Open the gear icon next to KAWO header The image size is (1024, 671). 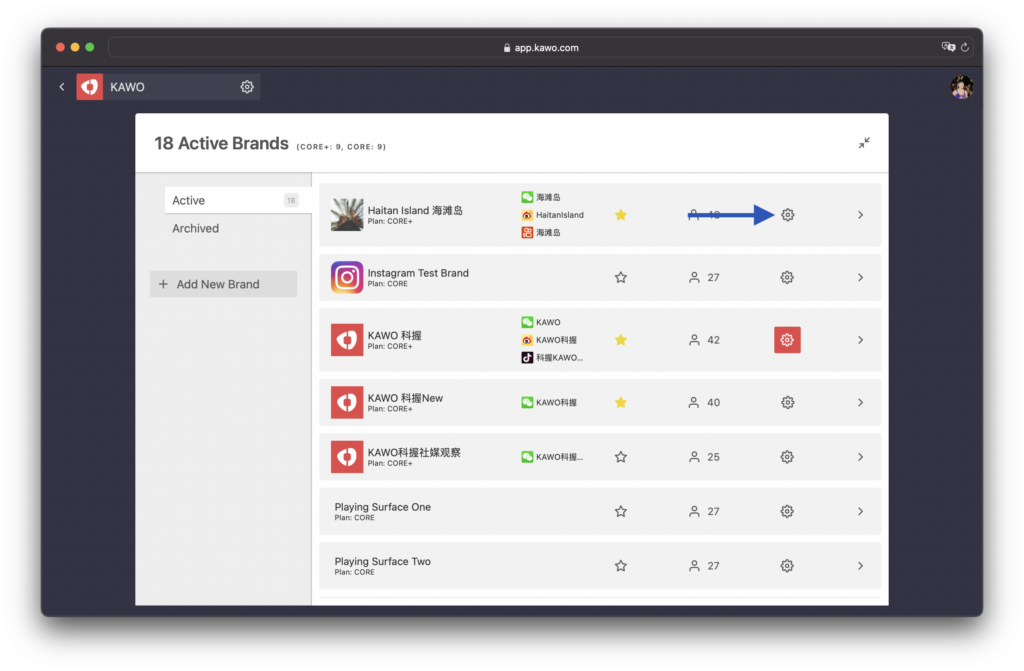[247, 87]
